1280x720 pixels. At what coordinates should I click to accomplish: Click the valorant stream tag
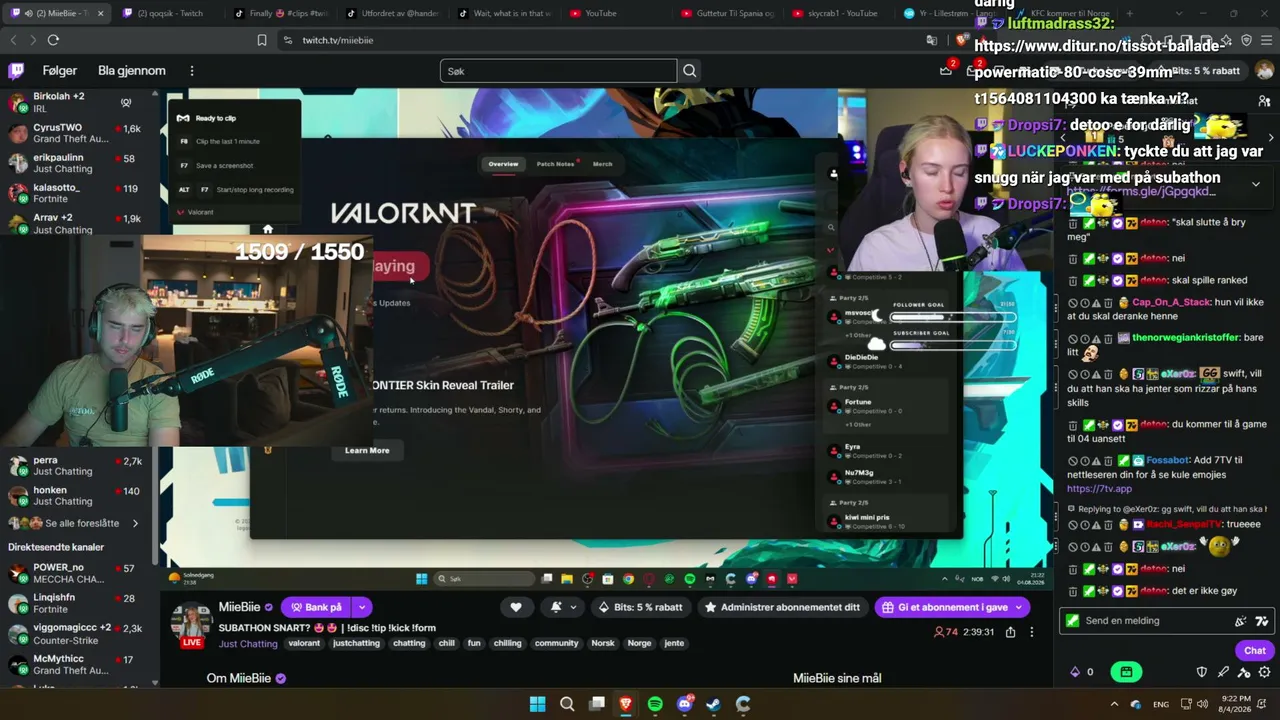(304, 644)
